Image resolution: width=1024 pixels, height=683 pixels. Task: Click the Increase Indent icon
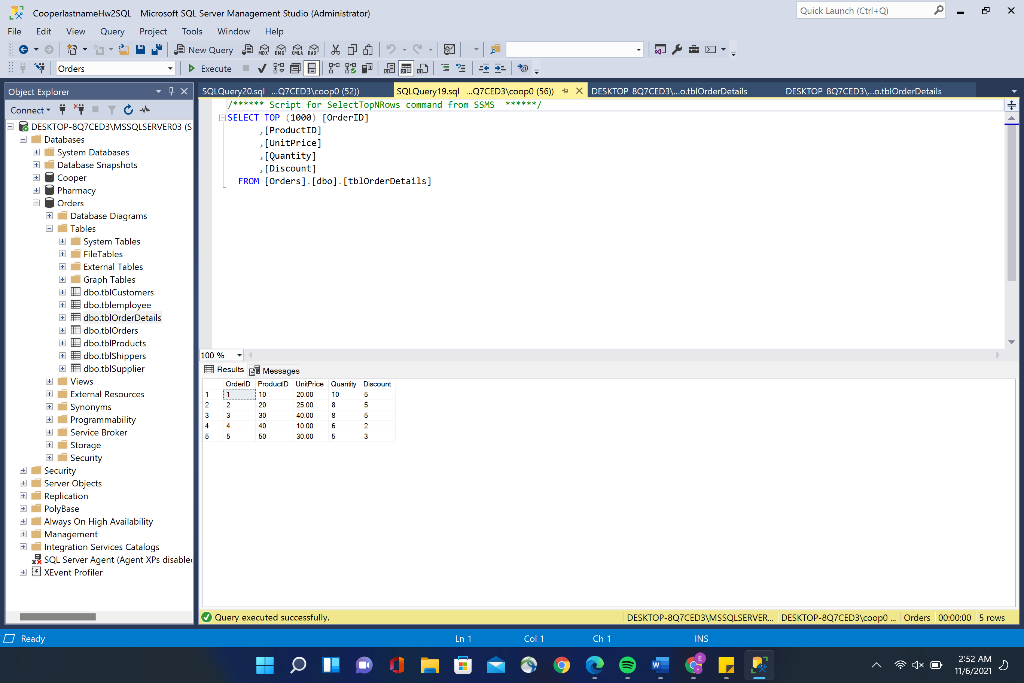[x=500, y=69]
